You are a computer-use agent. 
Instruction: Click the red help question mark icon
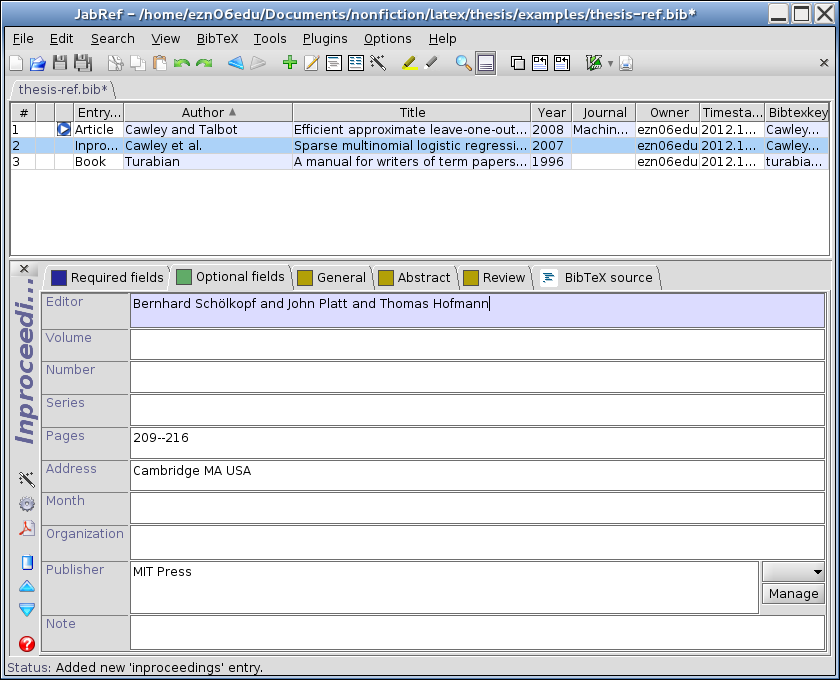pyautogui.click(x=27, y=644)
